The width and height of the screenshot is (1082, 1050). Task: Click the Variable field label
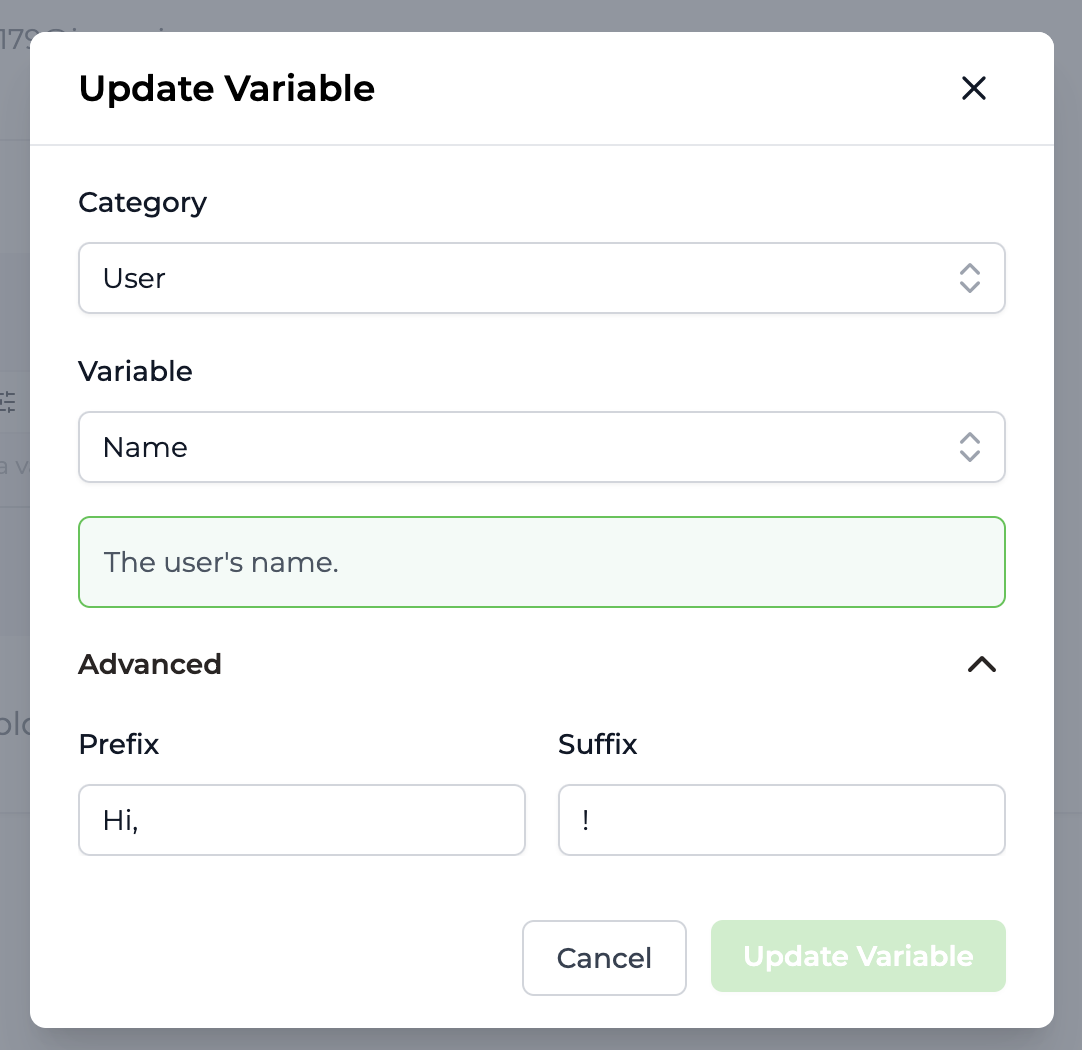pyautogui.click(x=135, y=371)
